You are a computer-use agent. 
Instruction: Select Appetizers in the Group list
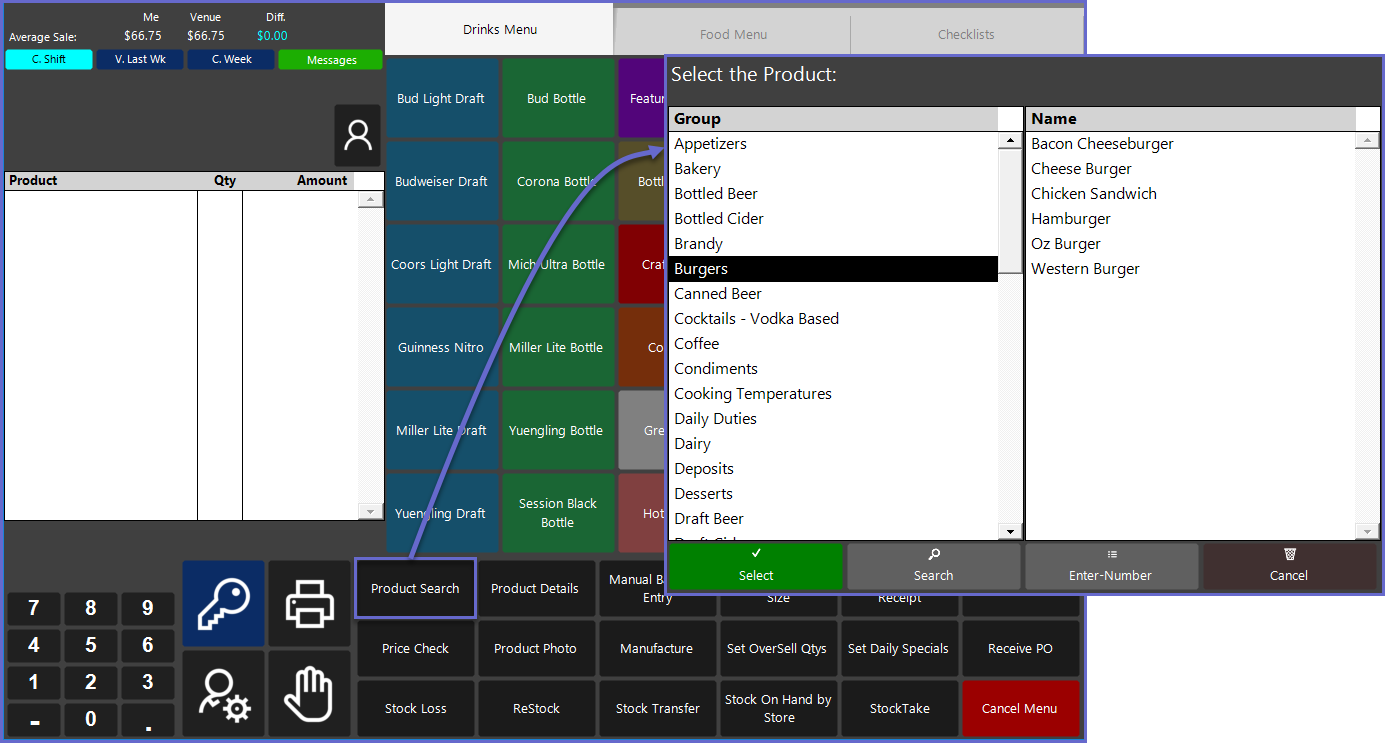tap(710, 144)
